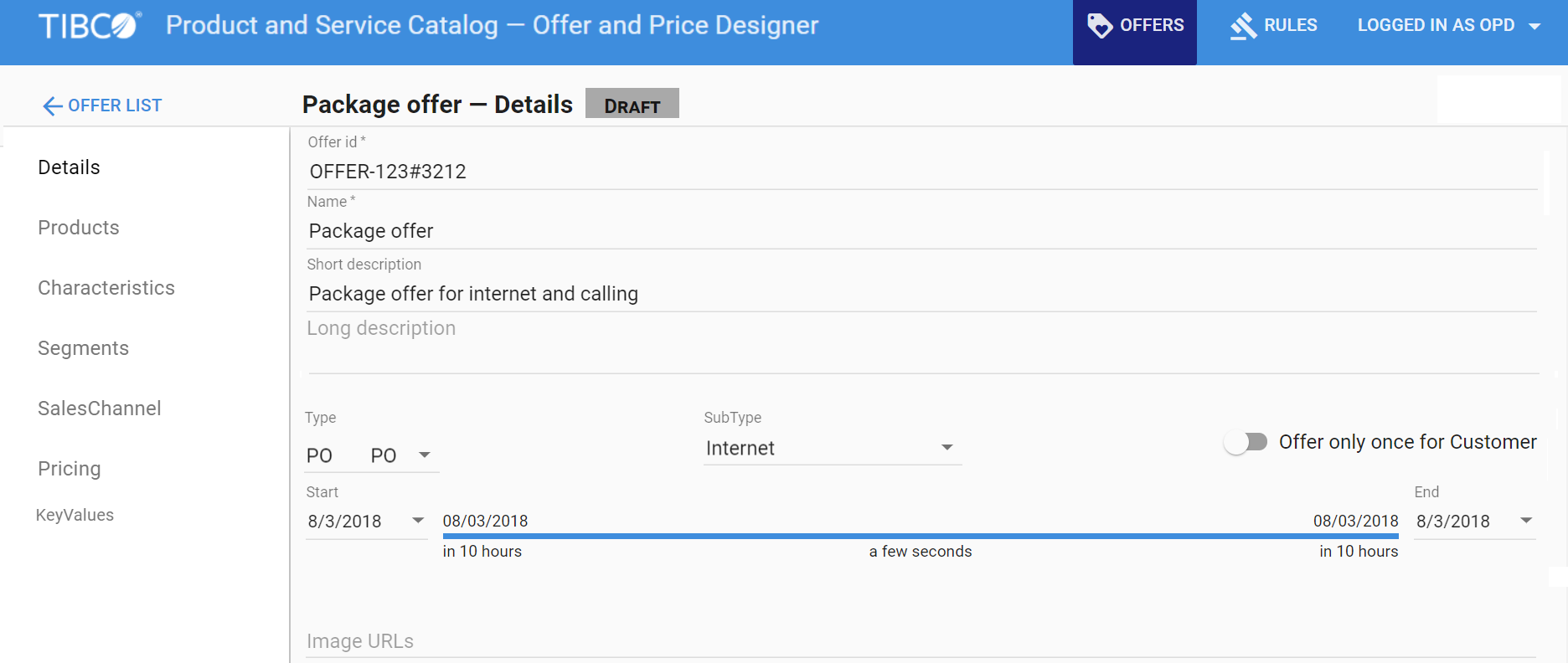Click the Draft status badge
1568x663 pixels.
(632, 104)
